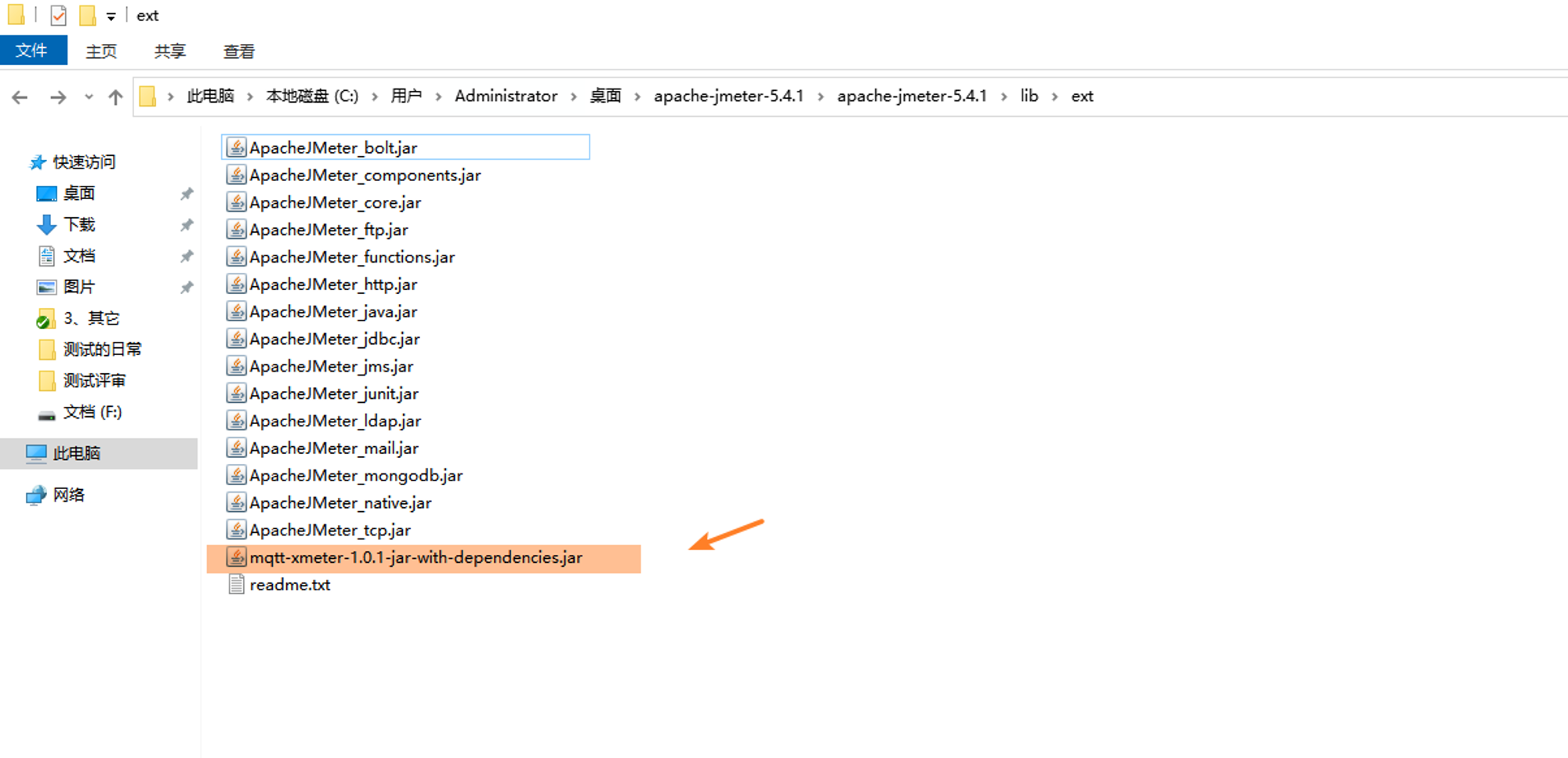1568x758 pixels.
Task: Click the ApacheJMeter_native.jar file icon
Action: (x=237, y=502)
